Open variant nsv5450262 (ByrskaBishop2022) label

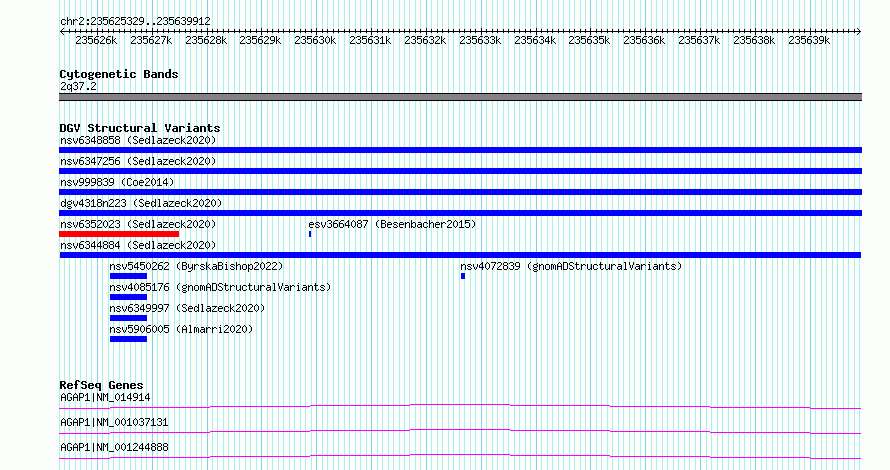coord(196,266)
